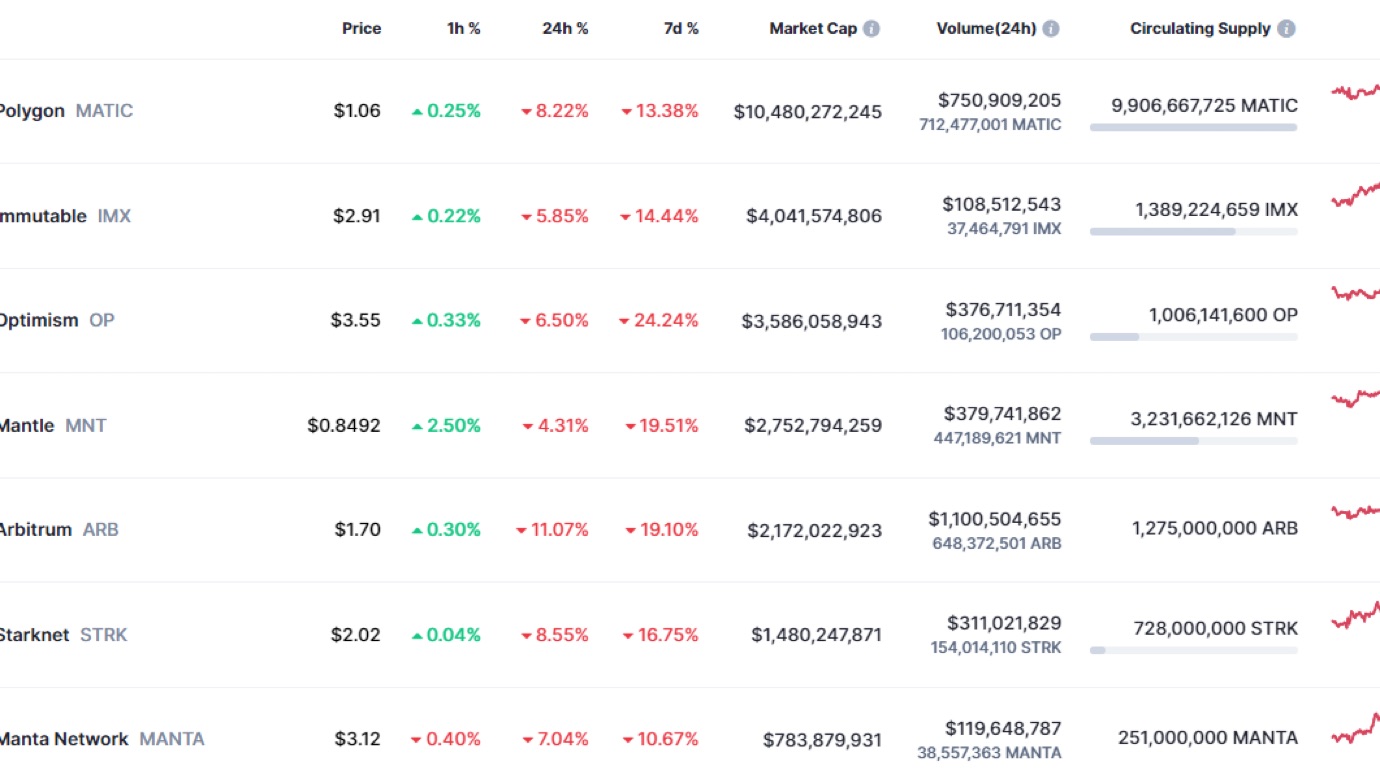1380x775 pixels.
Task: Sort by 1h % column header
Action: click(463, 29)
